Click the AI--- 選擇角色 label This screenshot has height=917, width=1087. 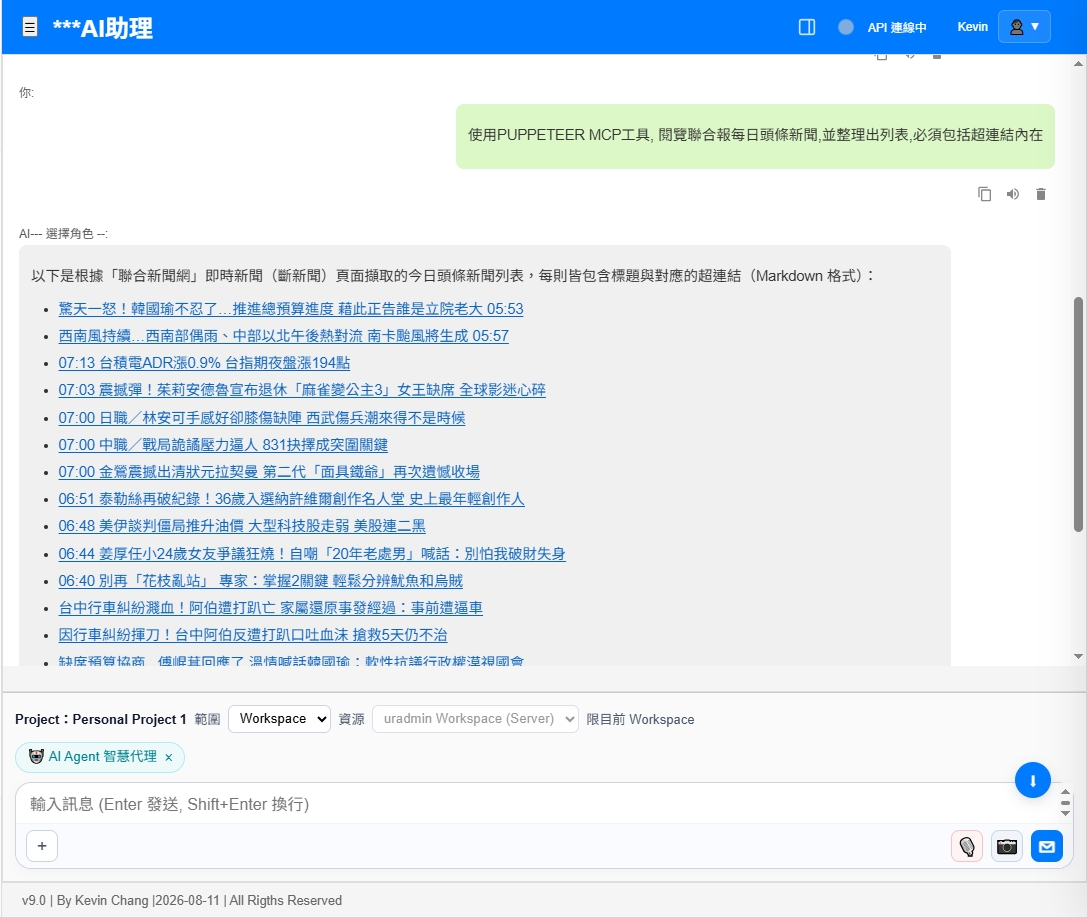[x=63, y=234]
